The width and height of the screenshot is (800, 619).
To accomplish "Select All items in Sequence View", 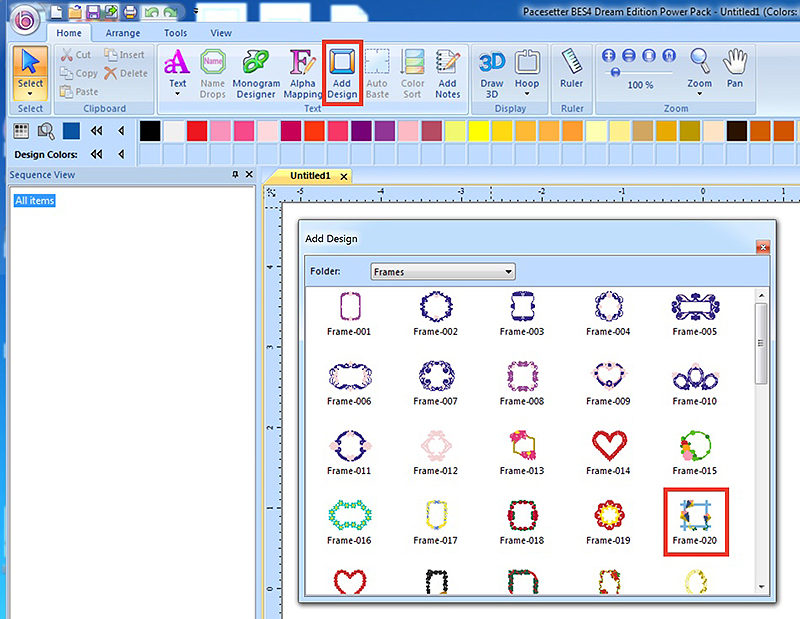I will (x=35, y=201).
